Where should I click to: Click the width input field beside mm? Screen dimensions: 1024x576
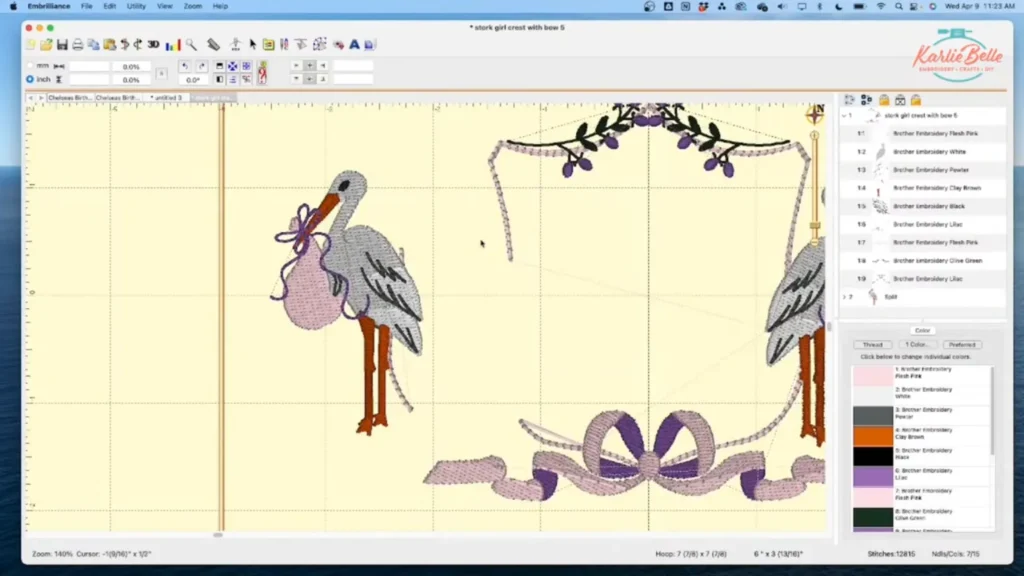pyautogui.click(x=89, y=66)
